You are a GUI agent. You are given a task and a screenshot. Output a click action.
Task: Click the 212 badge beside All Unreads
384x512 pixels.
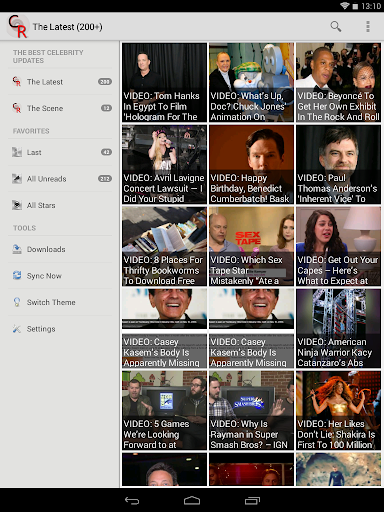click(x=105, y=179)
